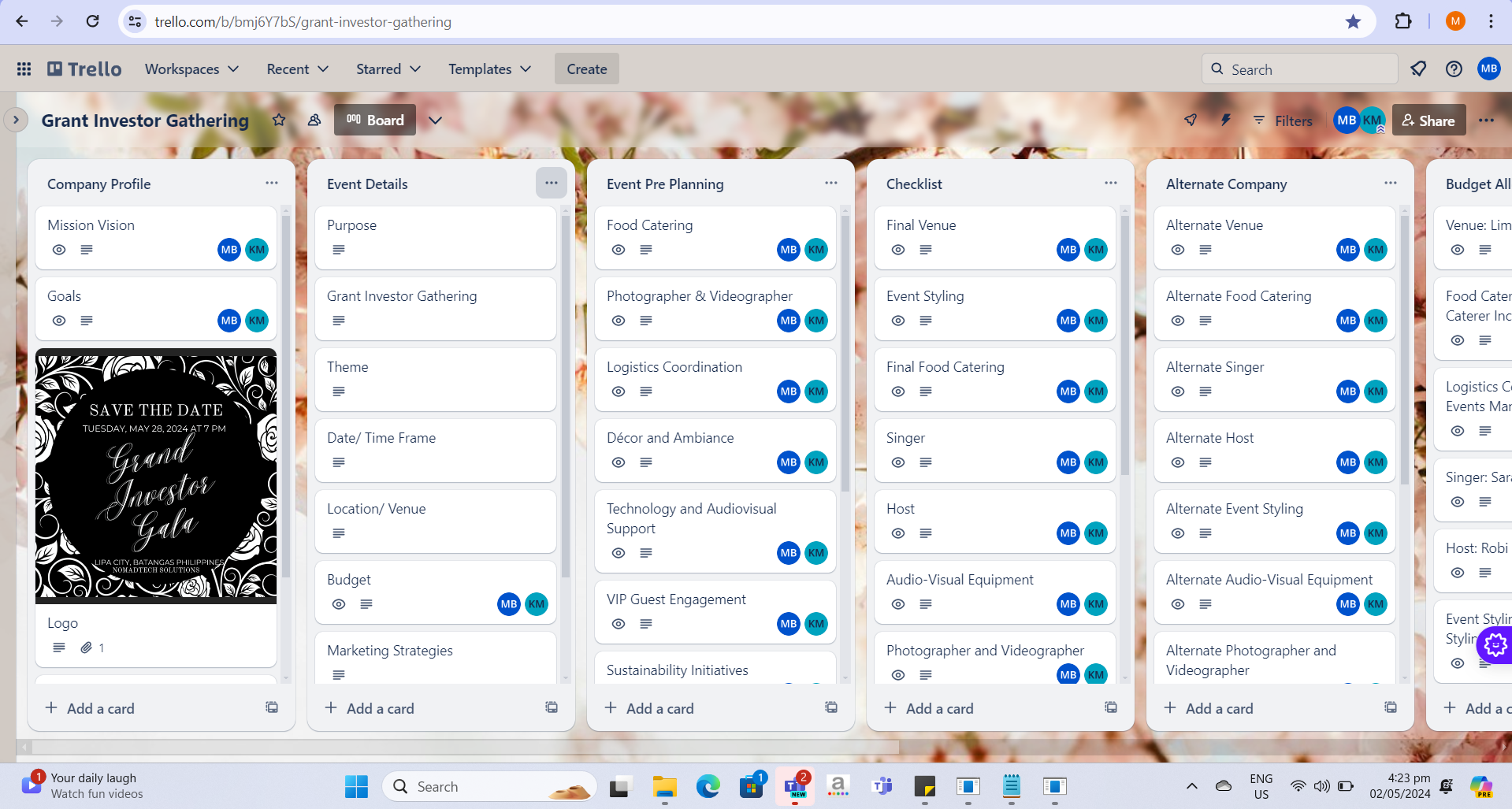This screenshot has width=1512, height=809.
Task: Click the Trello search field
Action: click(1300, 69)
